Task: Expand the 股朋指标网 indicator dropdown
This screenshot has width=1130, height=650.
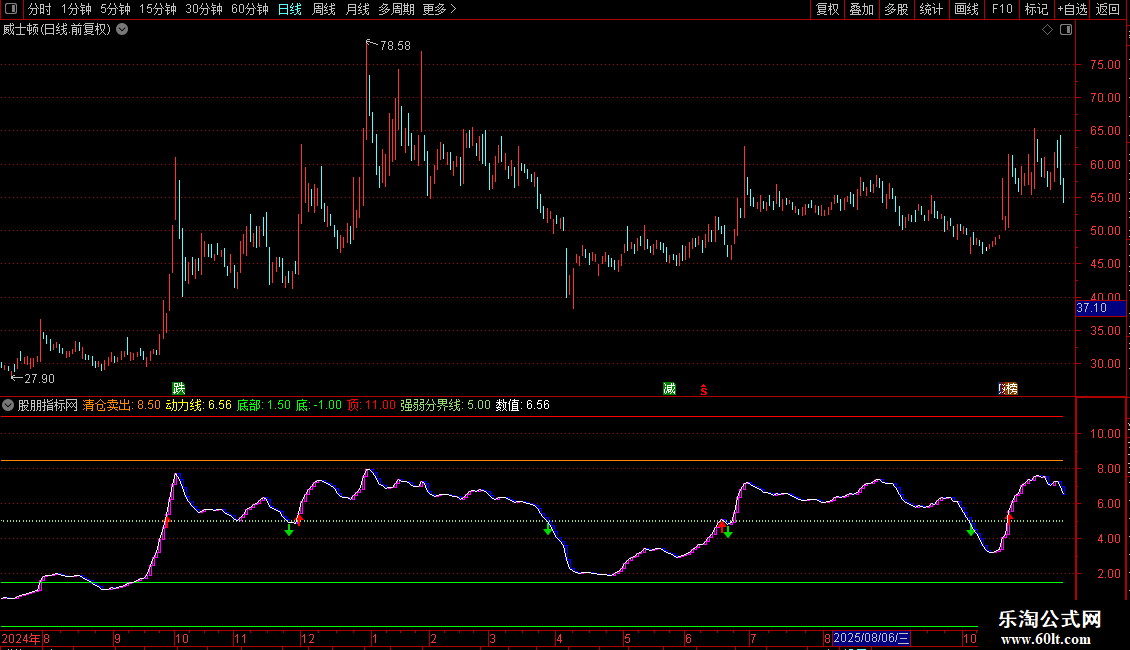Action: click(x=8, y=406)
